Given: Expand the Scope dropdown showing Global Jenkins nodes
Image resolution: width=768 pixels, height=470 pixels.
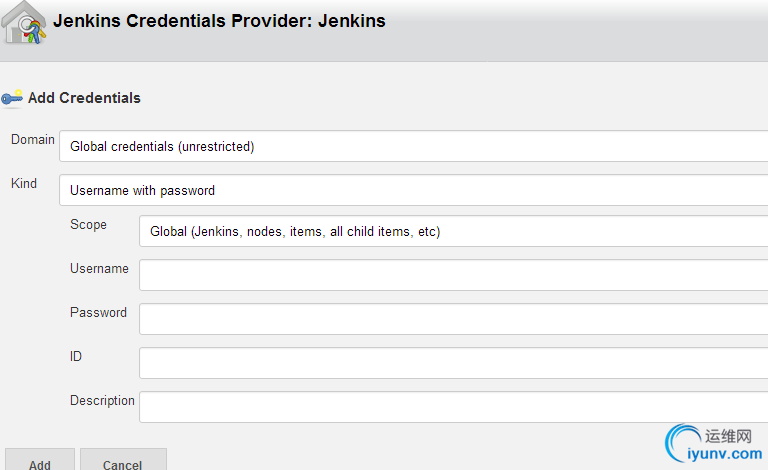Looking at the screenshot, I should click(x=454, y=231).
